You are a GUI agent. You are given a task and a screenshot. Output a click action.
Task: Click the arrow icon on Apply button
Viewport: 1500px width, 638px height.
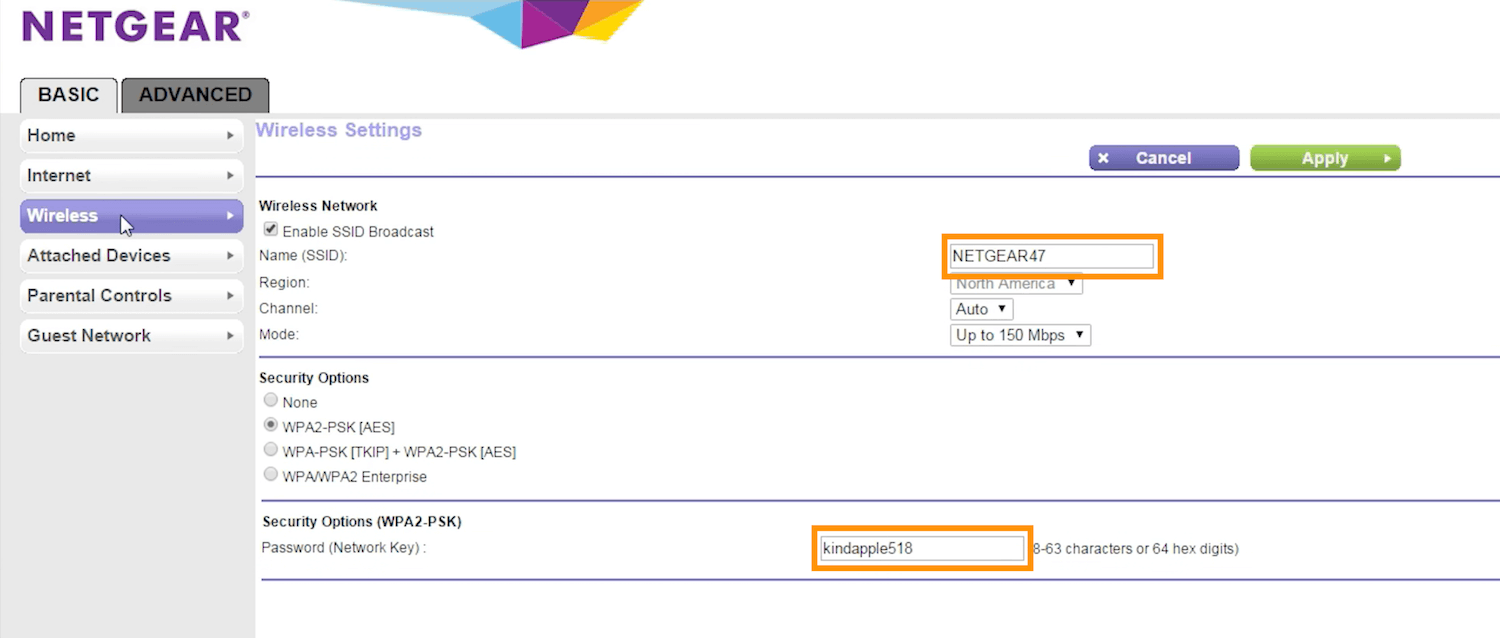tap(1387, 158)
